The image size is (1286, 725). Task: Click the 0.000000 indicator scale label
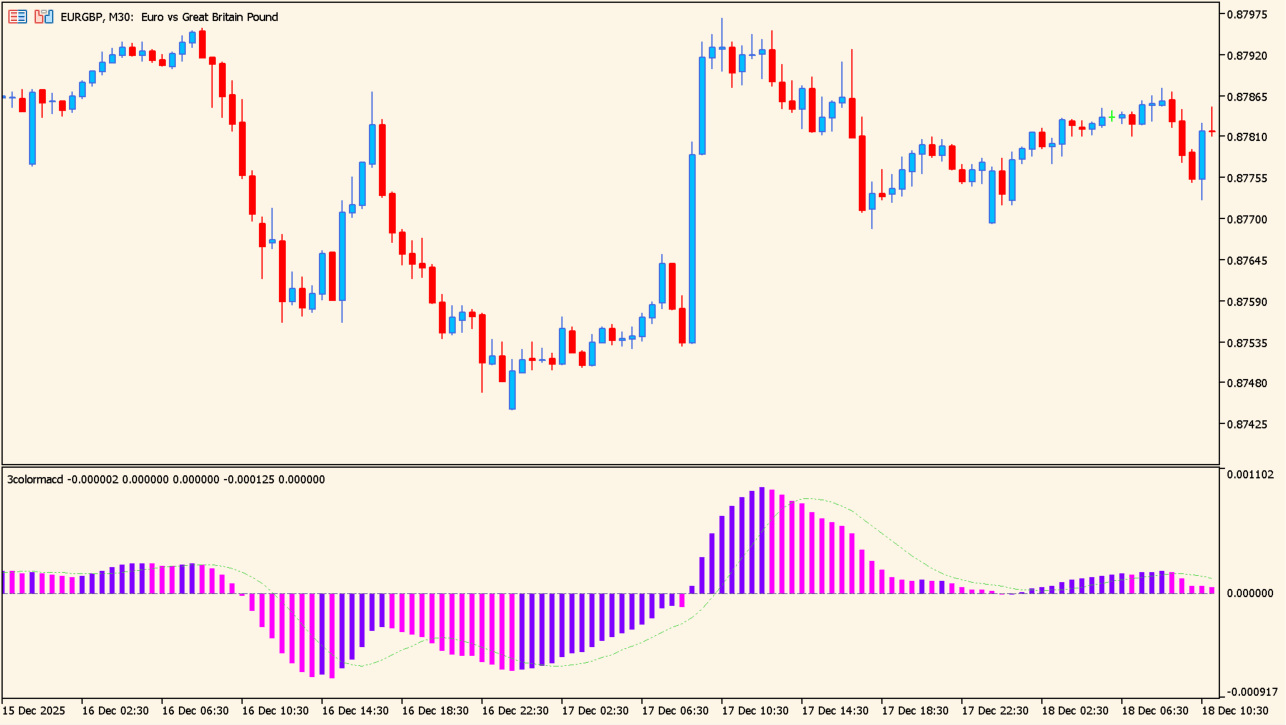point(1251,594)
